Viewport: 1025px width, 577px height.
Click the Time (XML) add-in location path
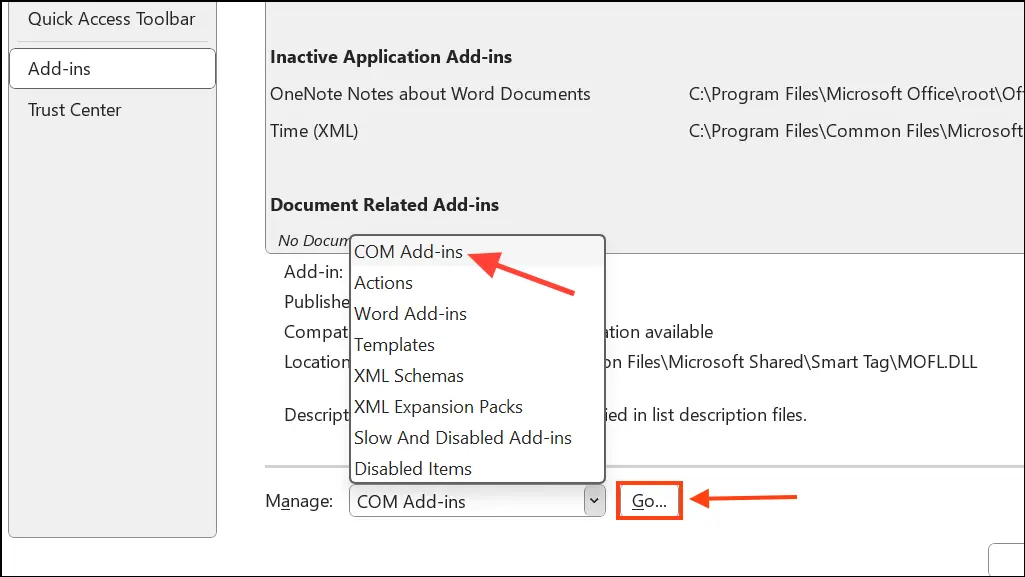[855, 131]
